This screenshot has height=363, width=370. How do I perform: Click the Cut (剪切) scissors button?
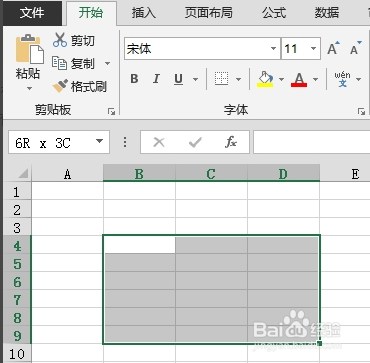pos(73,40)
